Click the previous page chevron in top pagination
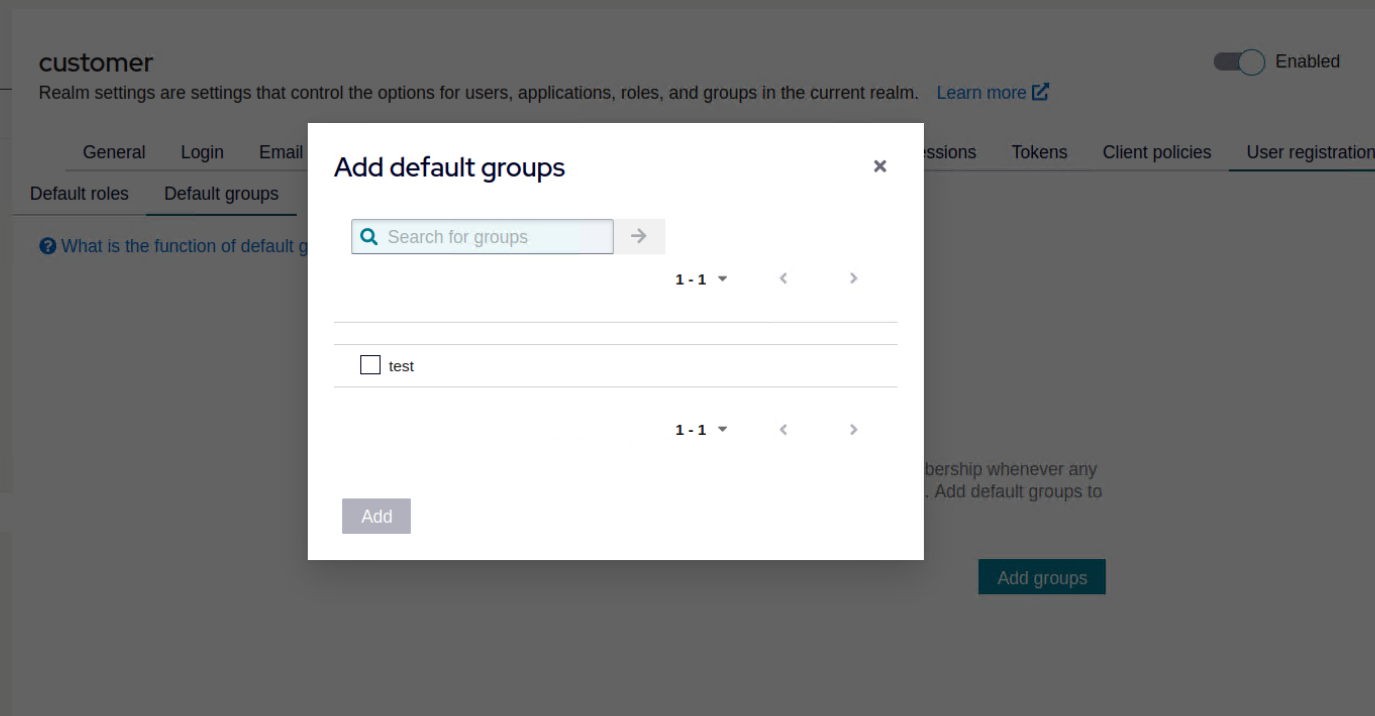 click(783, 278)
